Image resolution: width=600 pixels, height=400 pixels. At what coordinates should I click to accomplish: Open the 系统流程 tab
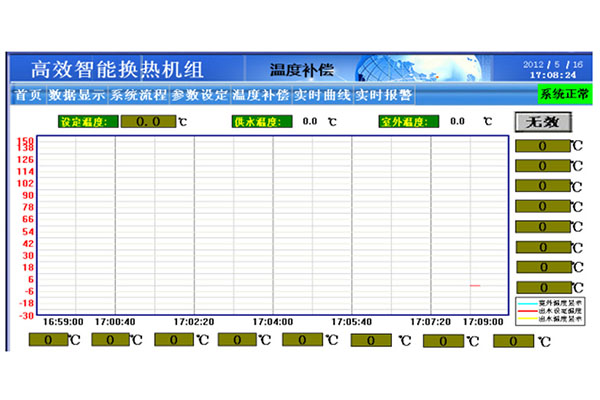pos(139,95)
